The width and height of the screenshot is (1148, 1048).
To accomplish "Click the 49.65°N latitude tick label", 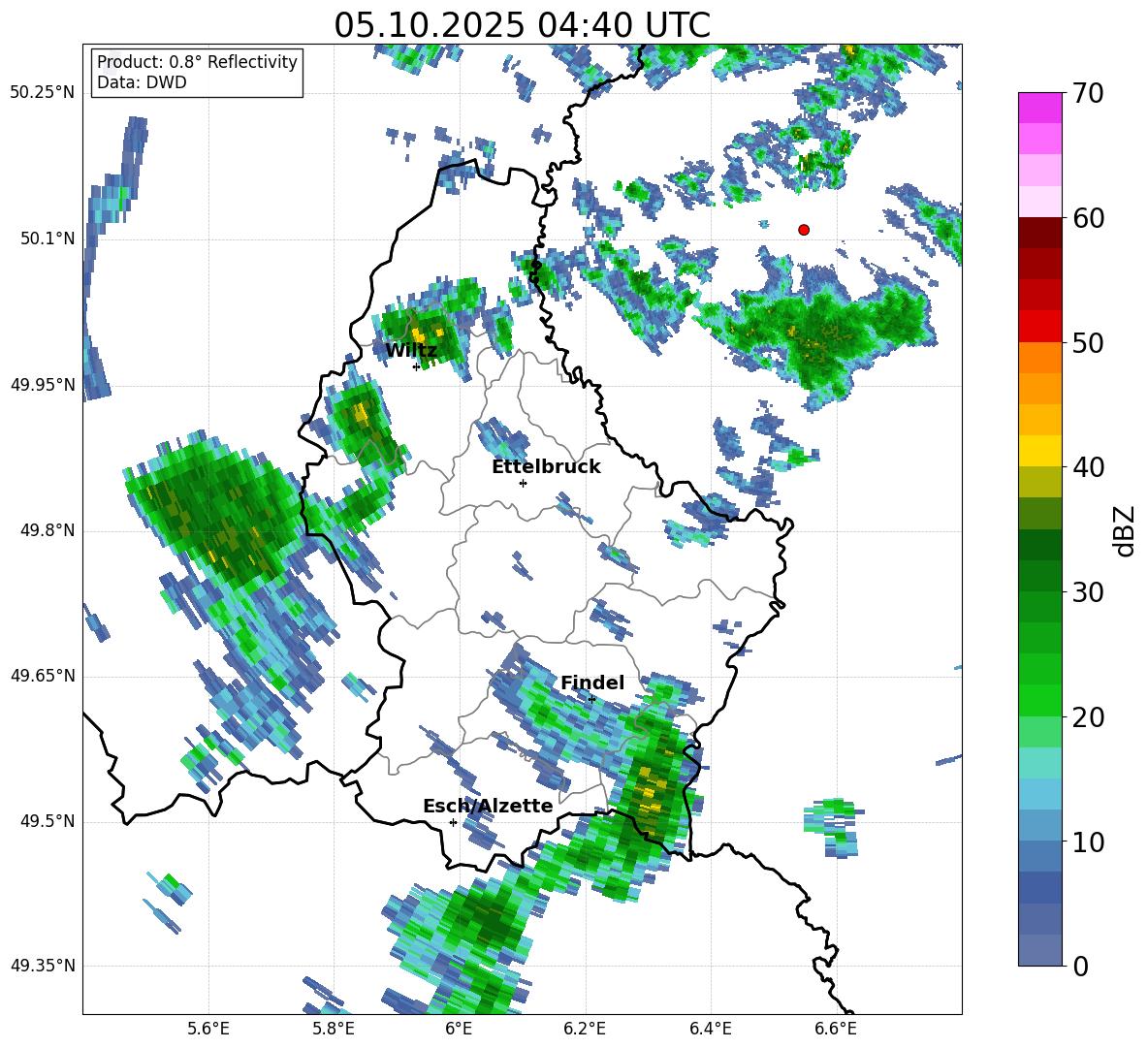I will point(43,676).
